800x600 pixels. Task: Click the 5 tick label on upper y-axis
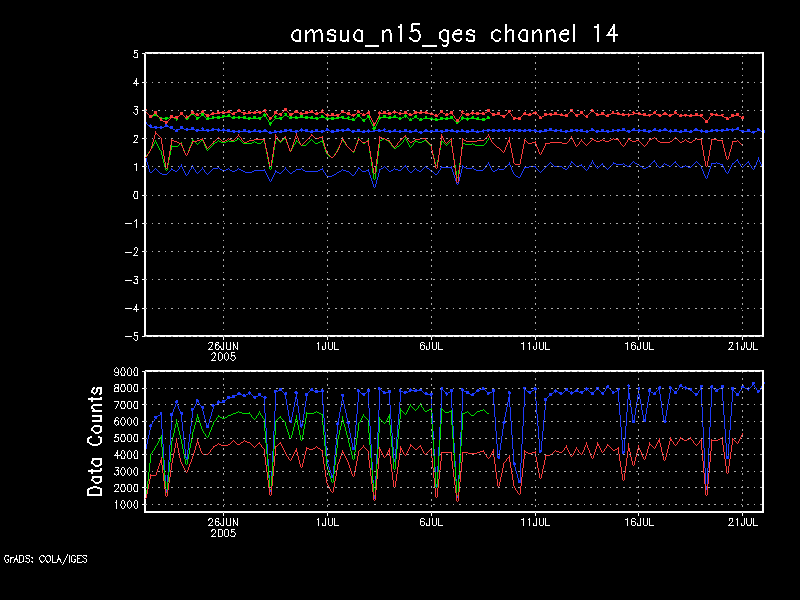(135, 55)
